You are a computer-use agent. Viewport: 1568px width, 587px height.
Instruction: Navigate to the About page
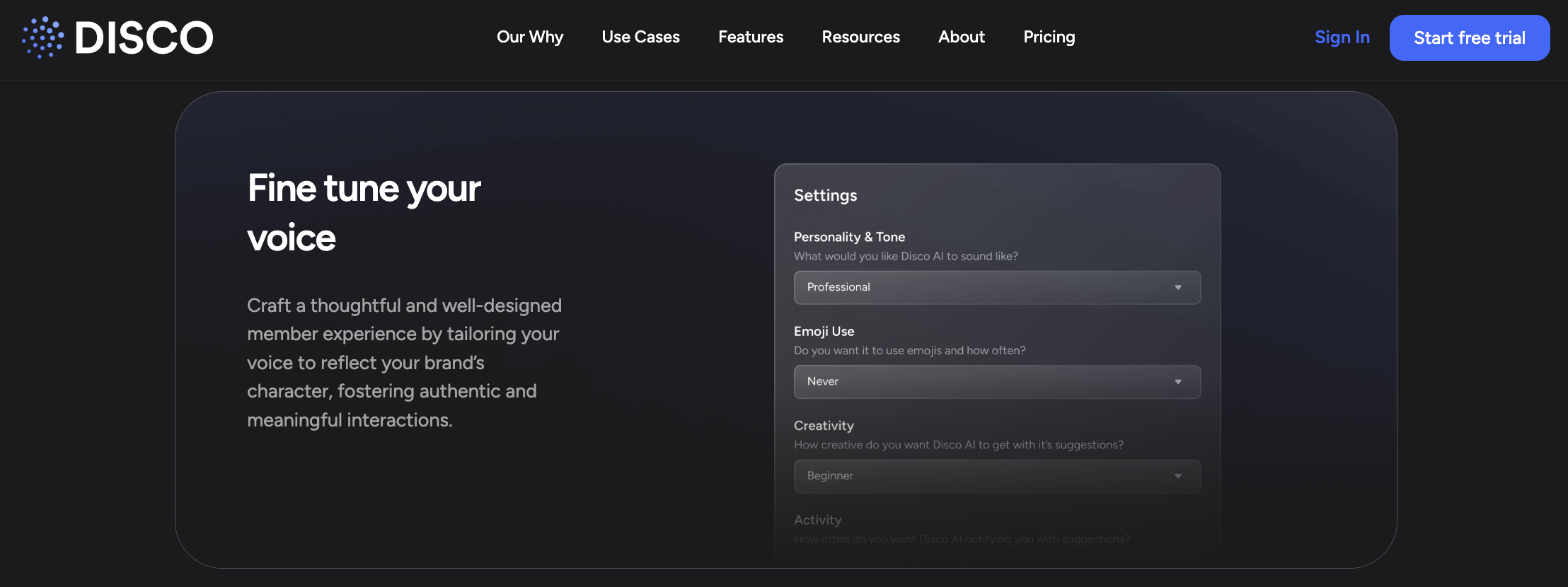coord(962,37)
